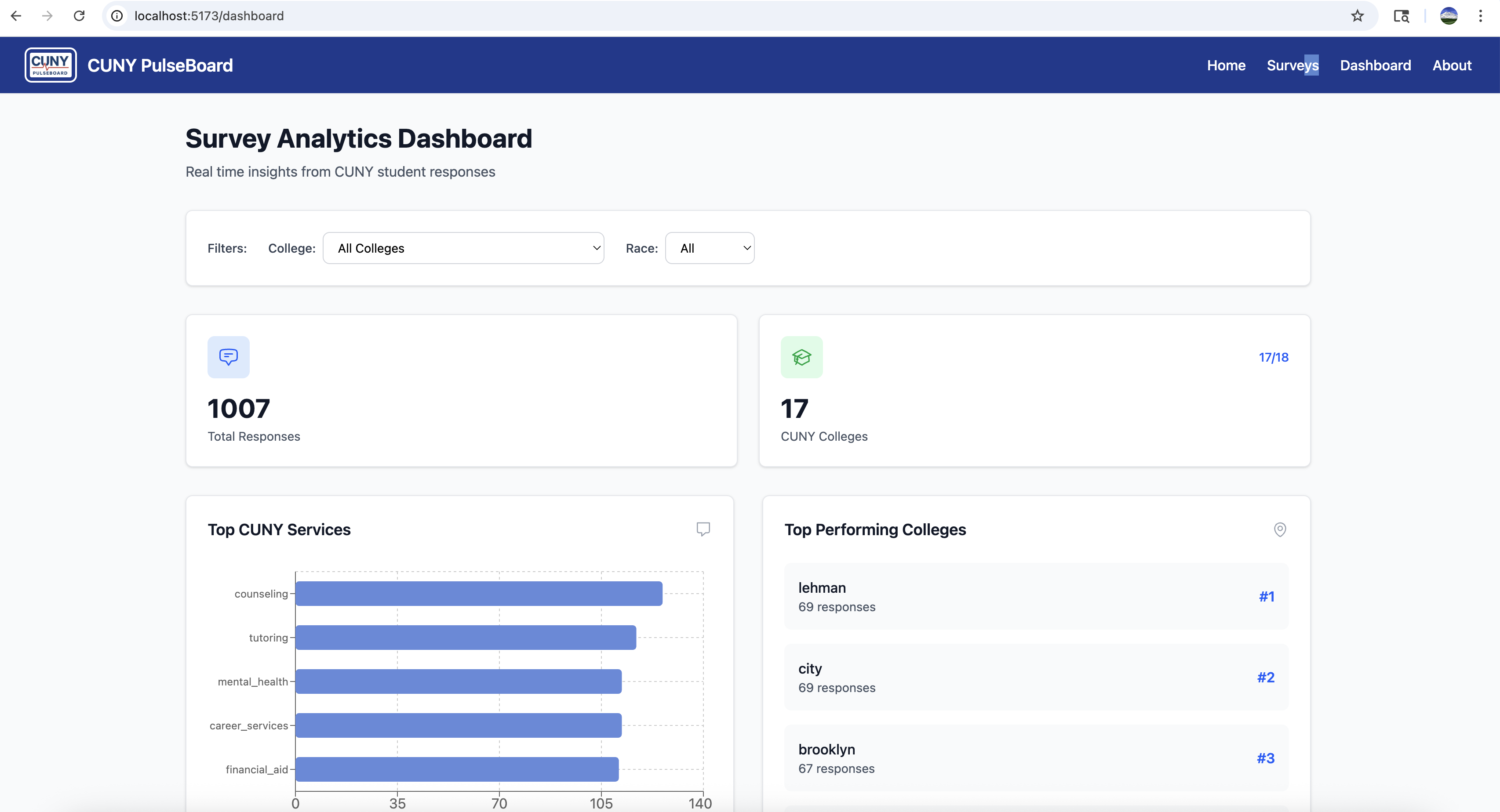The image size is (1500, 812).
Task: Click the Dashboard nav link
Action: (x=1375, y=65)
